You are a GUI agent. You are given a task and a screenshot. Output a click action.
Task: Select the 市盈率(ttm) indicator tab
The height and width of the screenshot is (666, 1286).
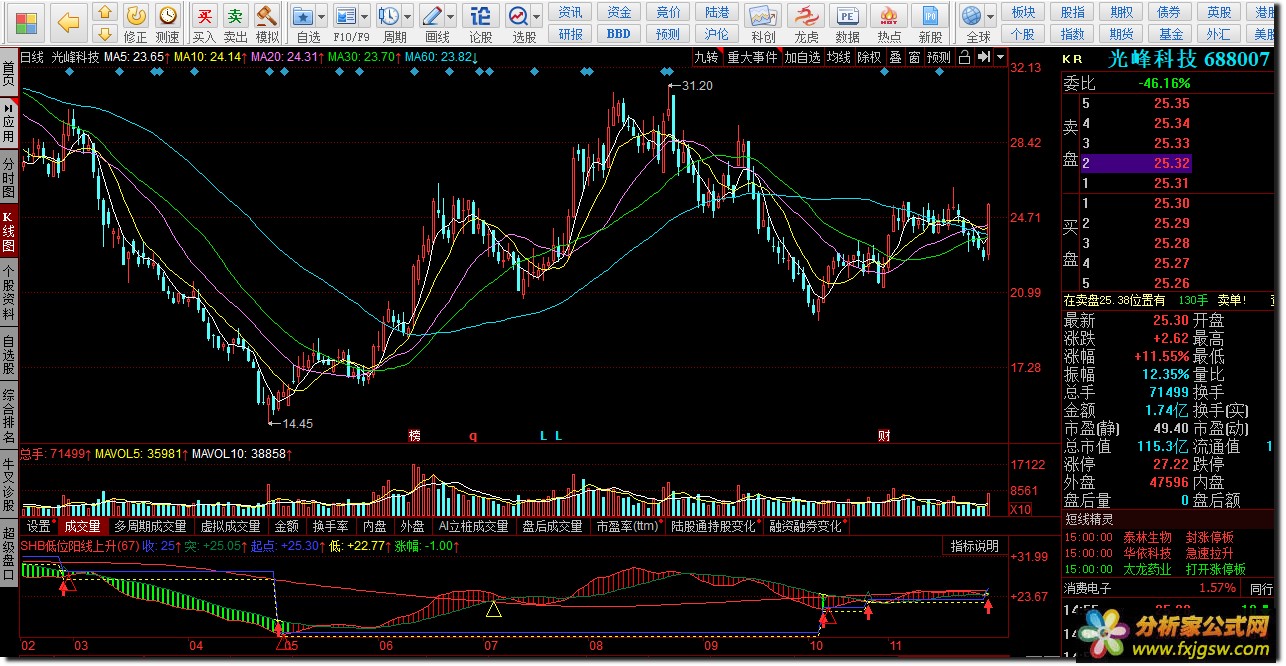(x=629, y=526)
